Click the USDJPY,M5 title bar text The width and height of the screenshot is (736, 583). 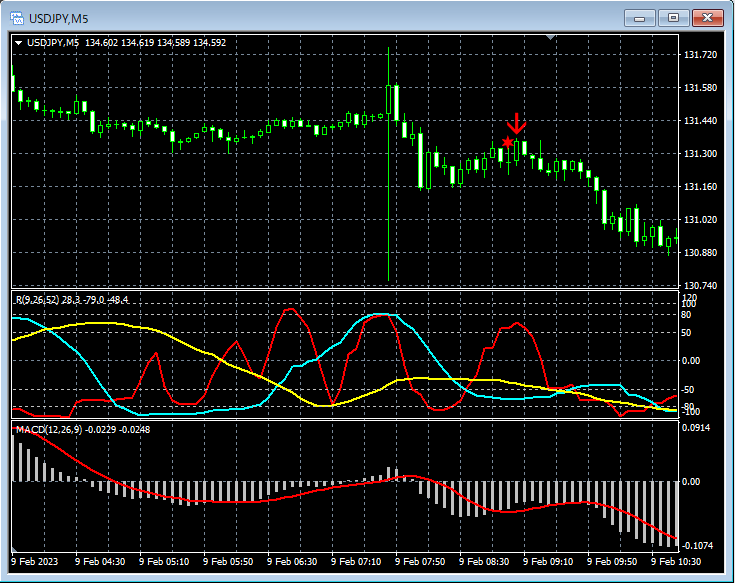point(58,18)
